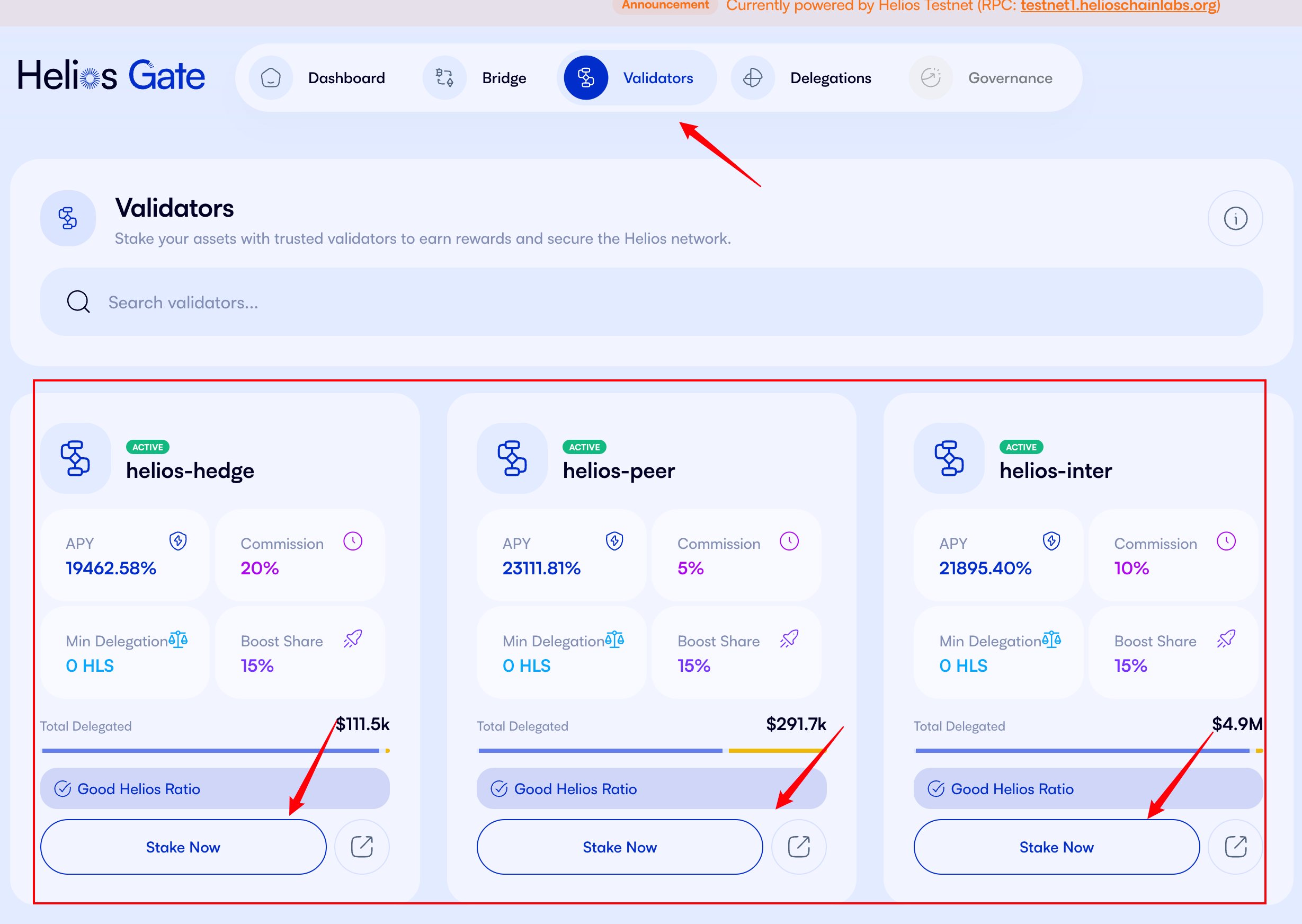The width and height of the screenshot is (1302, 924).
Task: Open the testnet1.helioschainlabs.org RPC link
Action: 1118,6
